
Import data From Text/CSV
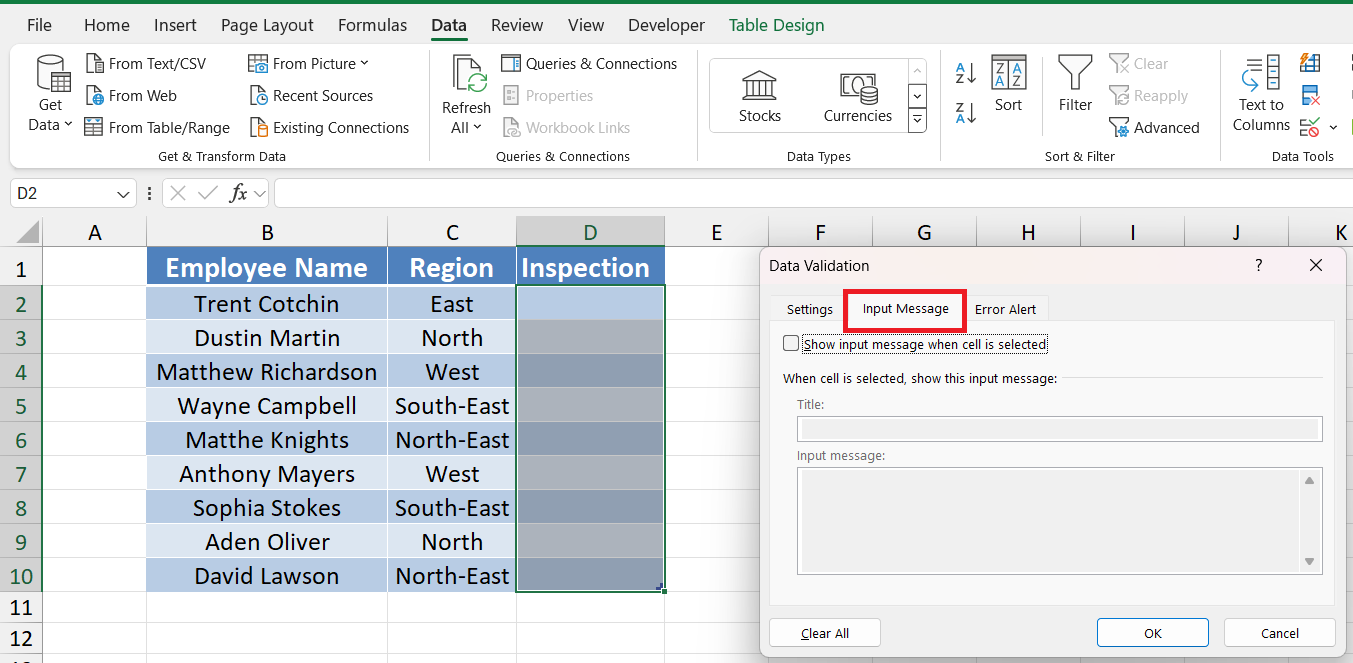(146, 63)
